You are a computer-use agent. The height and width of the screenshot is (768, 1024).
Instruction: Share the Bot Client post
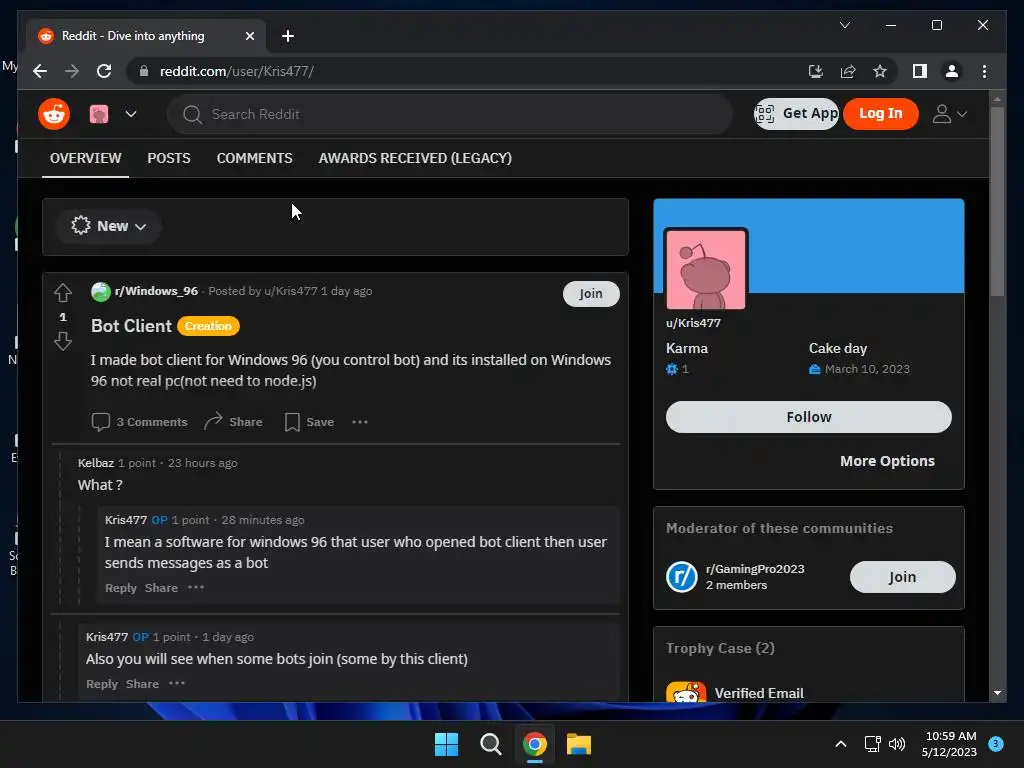tap(233, 422)
